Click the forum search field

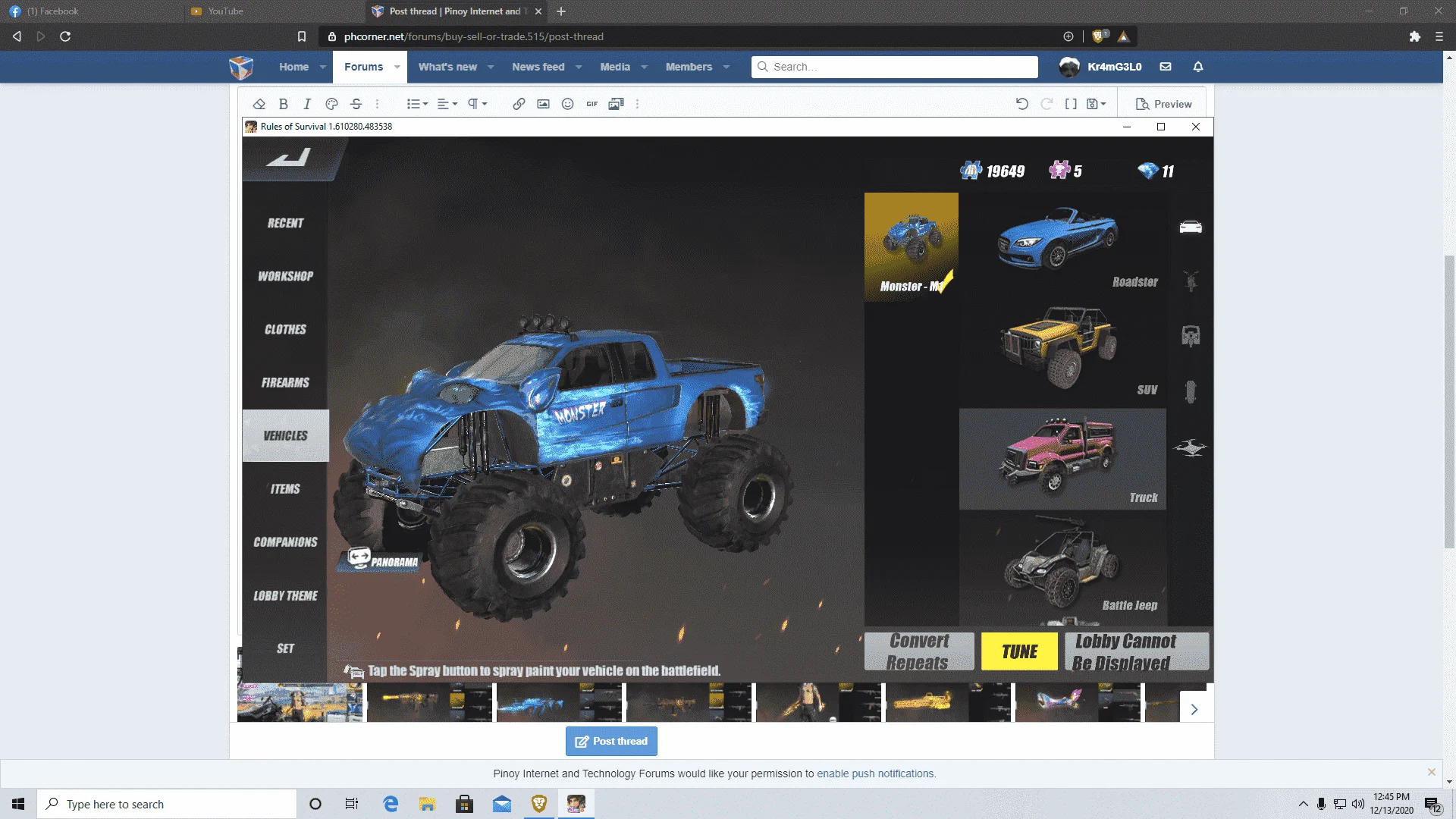[x=895, y=67]
